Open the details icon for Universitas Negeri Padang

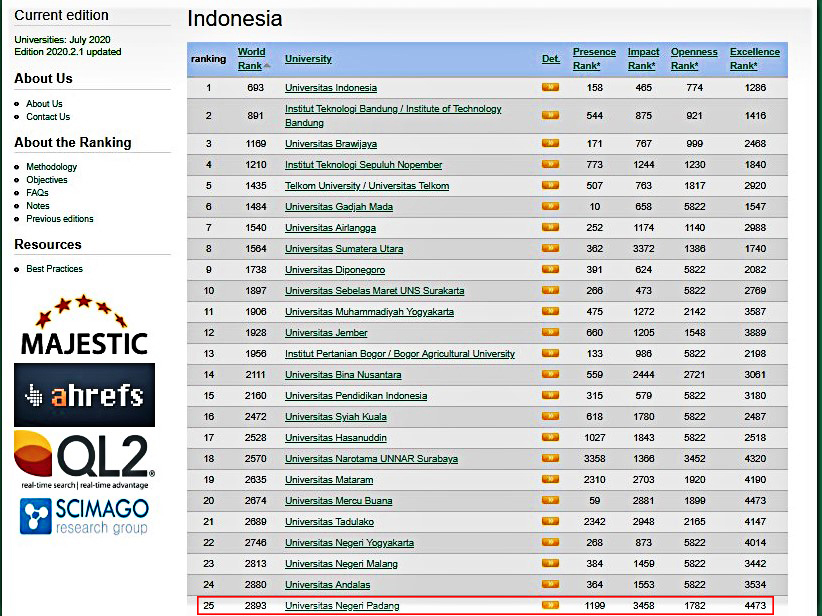tap(550, 605)
